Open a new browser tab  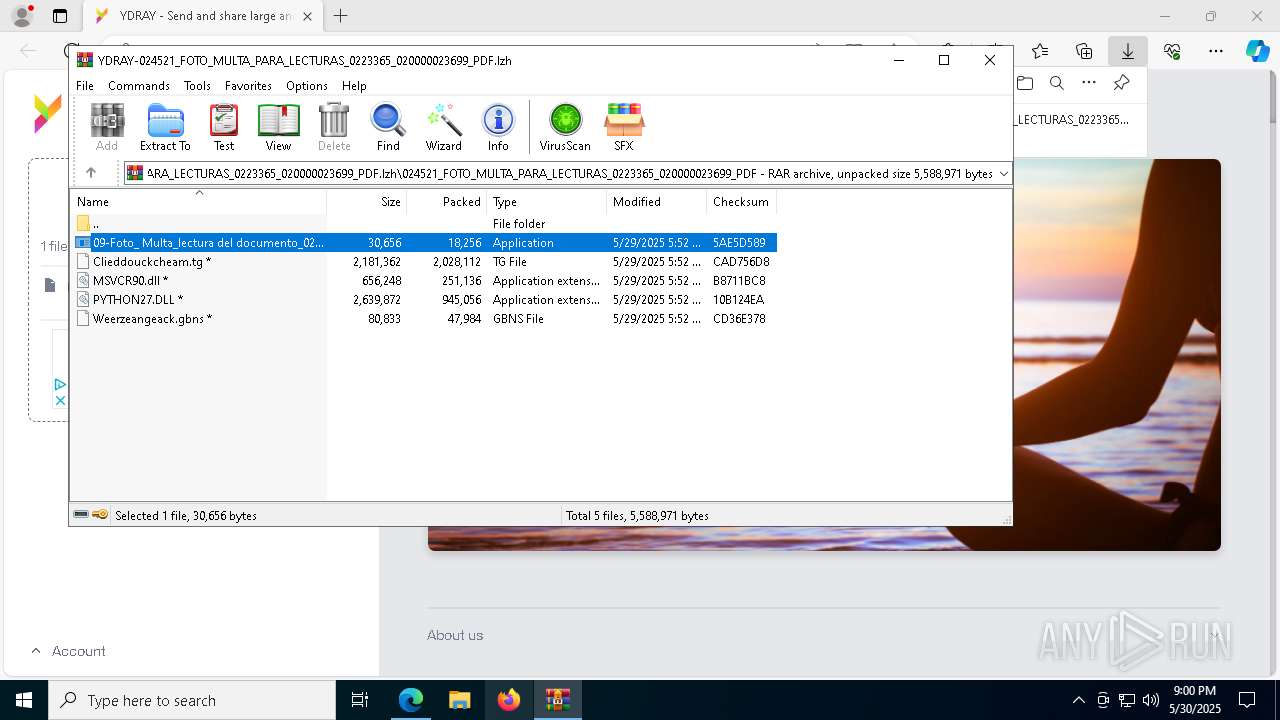341,16
